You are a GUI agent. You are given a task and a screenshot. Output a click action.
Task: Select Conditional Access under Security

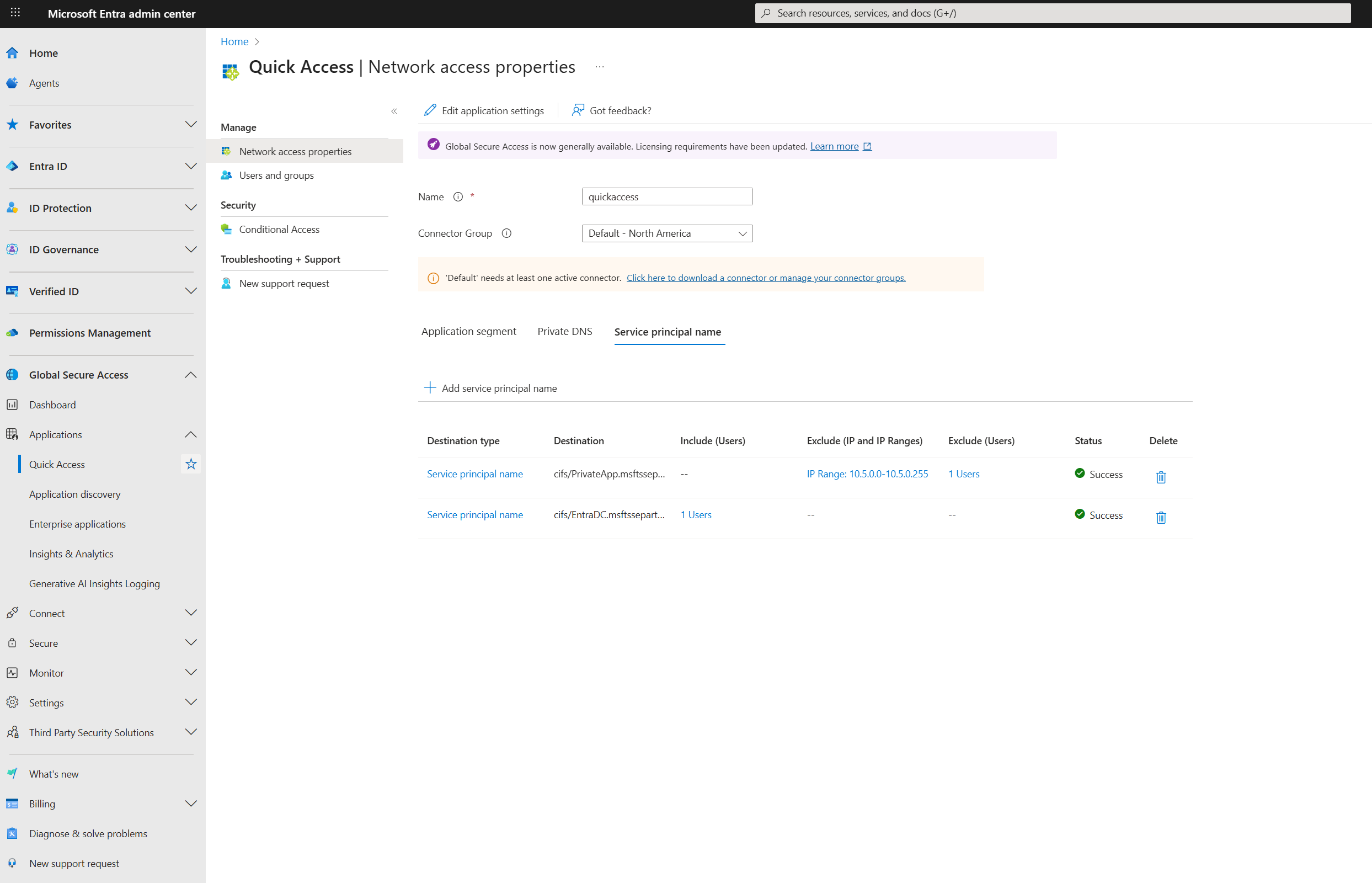click(279, 229)
